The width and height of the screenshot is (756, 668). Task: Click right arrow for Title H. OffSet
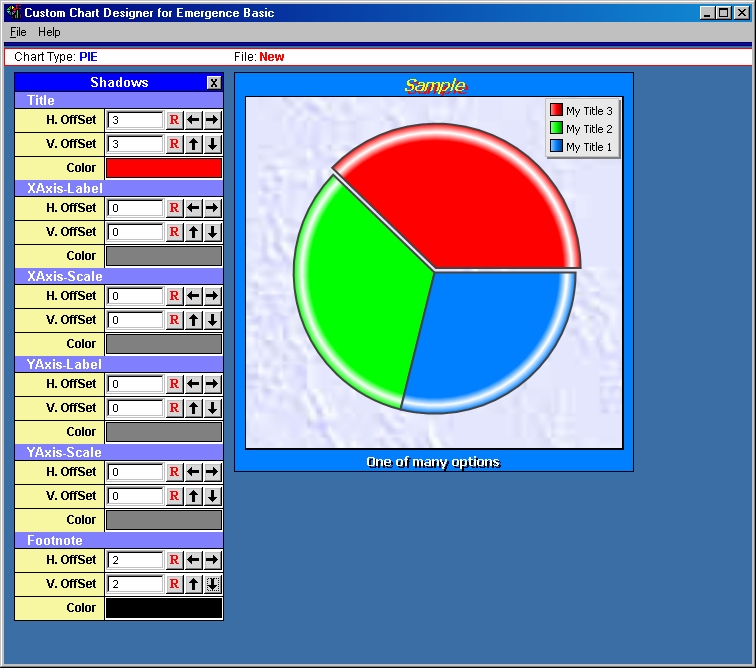coord(212,120)
